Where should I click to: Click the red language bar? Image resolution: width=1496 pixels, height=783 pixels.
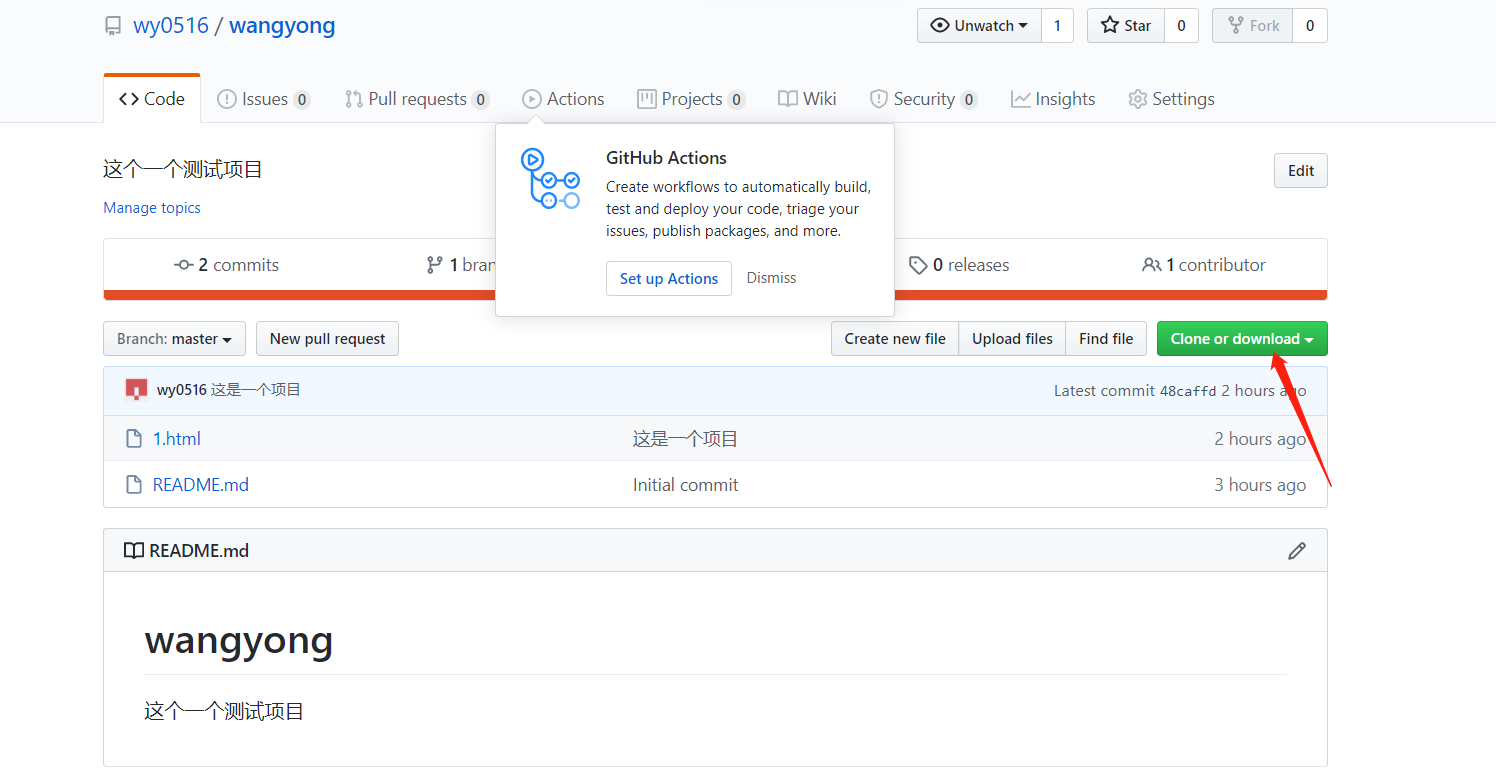tap(715, 295)
